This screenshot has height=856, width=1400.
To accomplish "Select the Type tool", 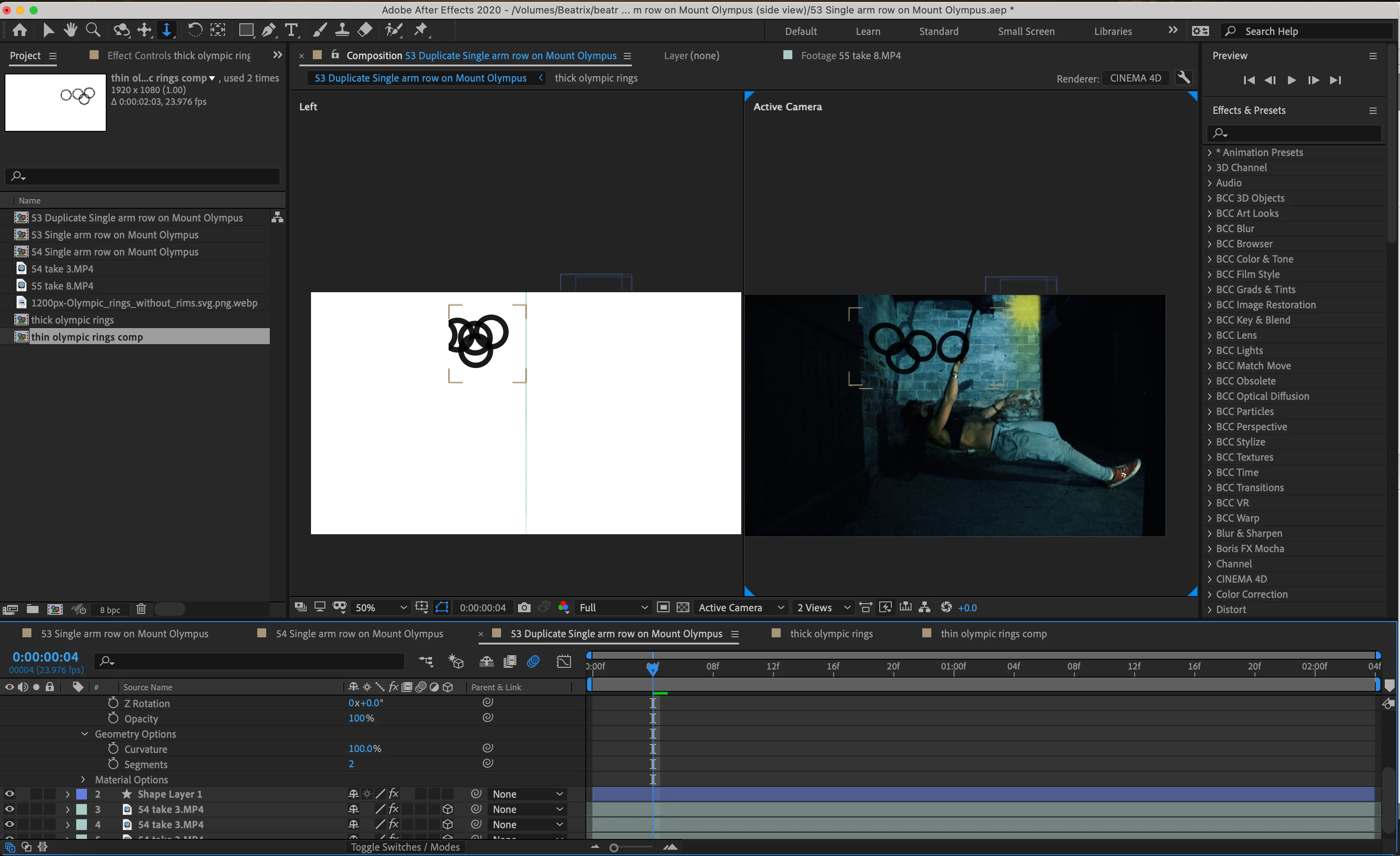I will pyautogui.click(x=291, y=30).
